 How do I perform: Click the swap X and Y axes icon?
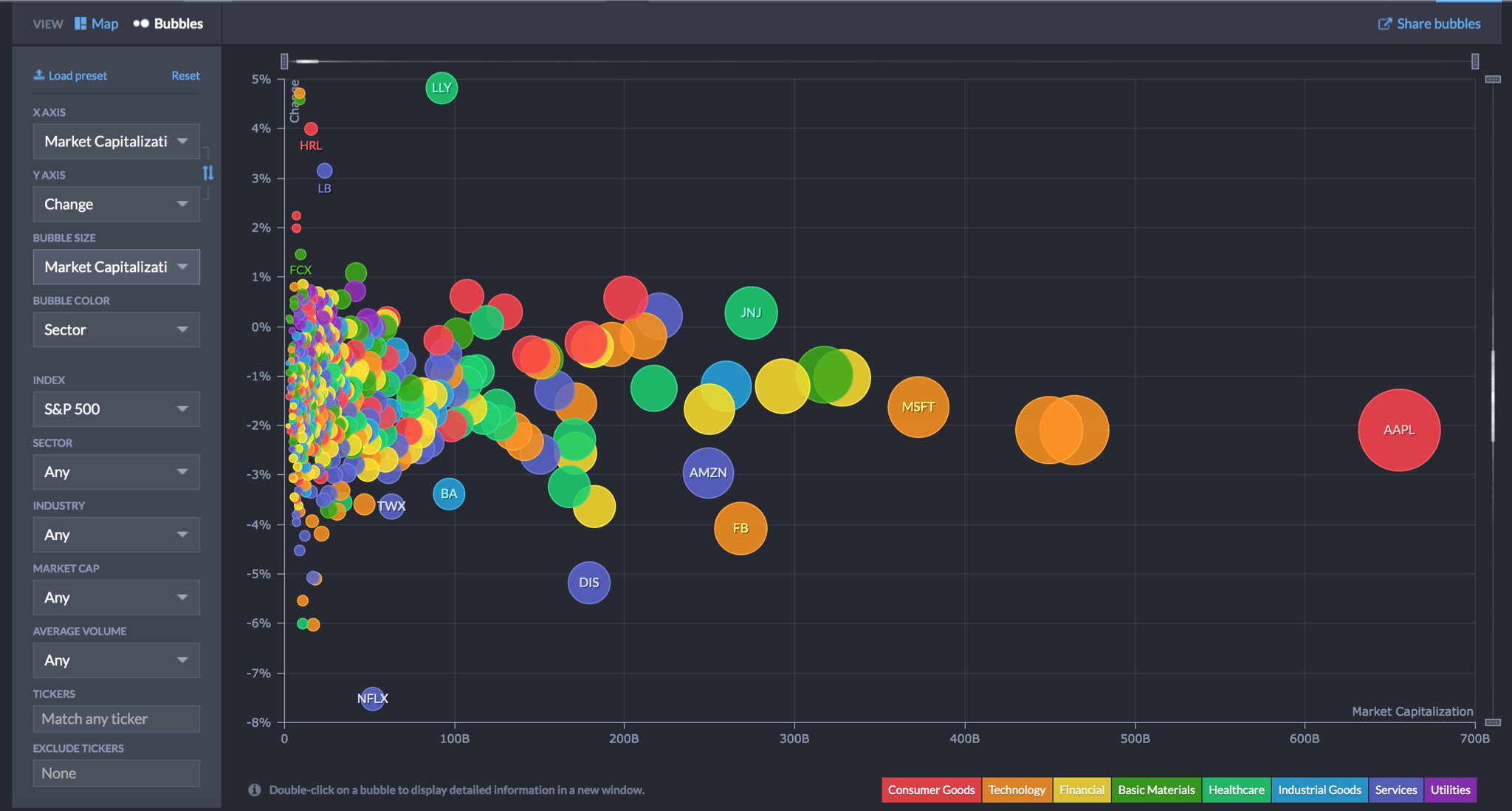[x=208, y=173]
